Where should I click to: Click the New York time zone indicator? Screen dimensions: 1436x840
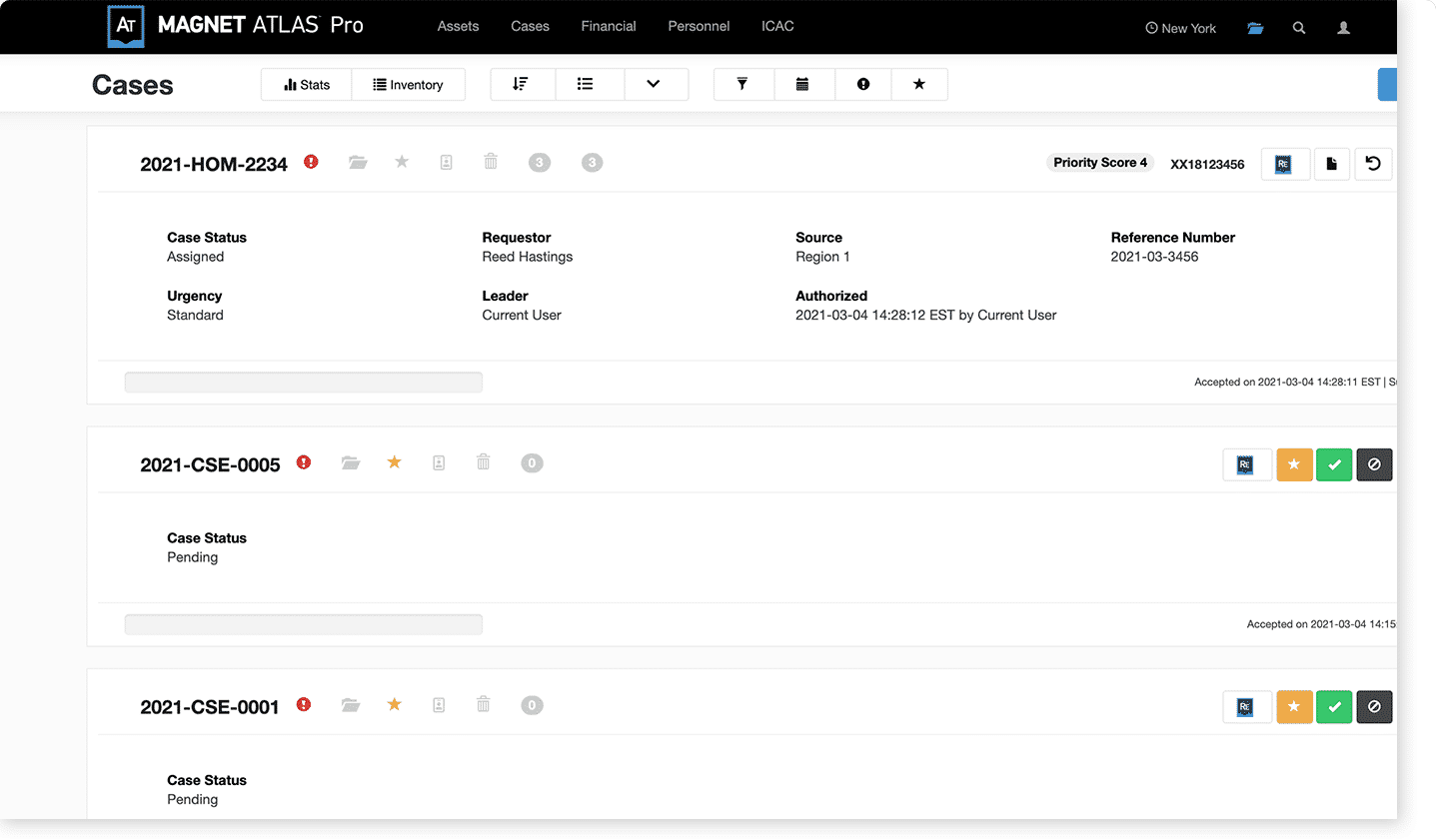click(x=1180, y=28)
